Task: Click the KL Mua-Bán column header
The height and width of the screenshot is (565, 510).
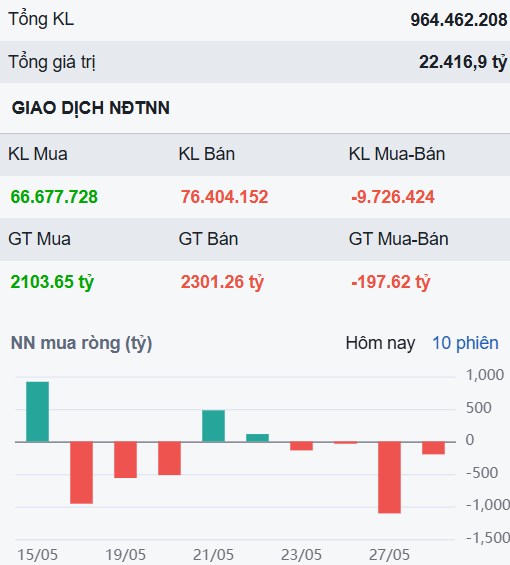Action: pyautogui.click(x=397, y=154)
